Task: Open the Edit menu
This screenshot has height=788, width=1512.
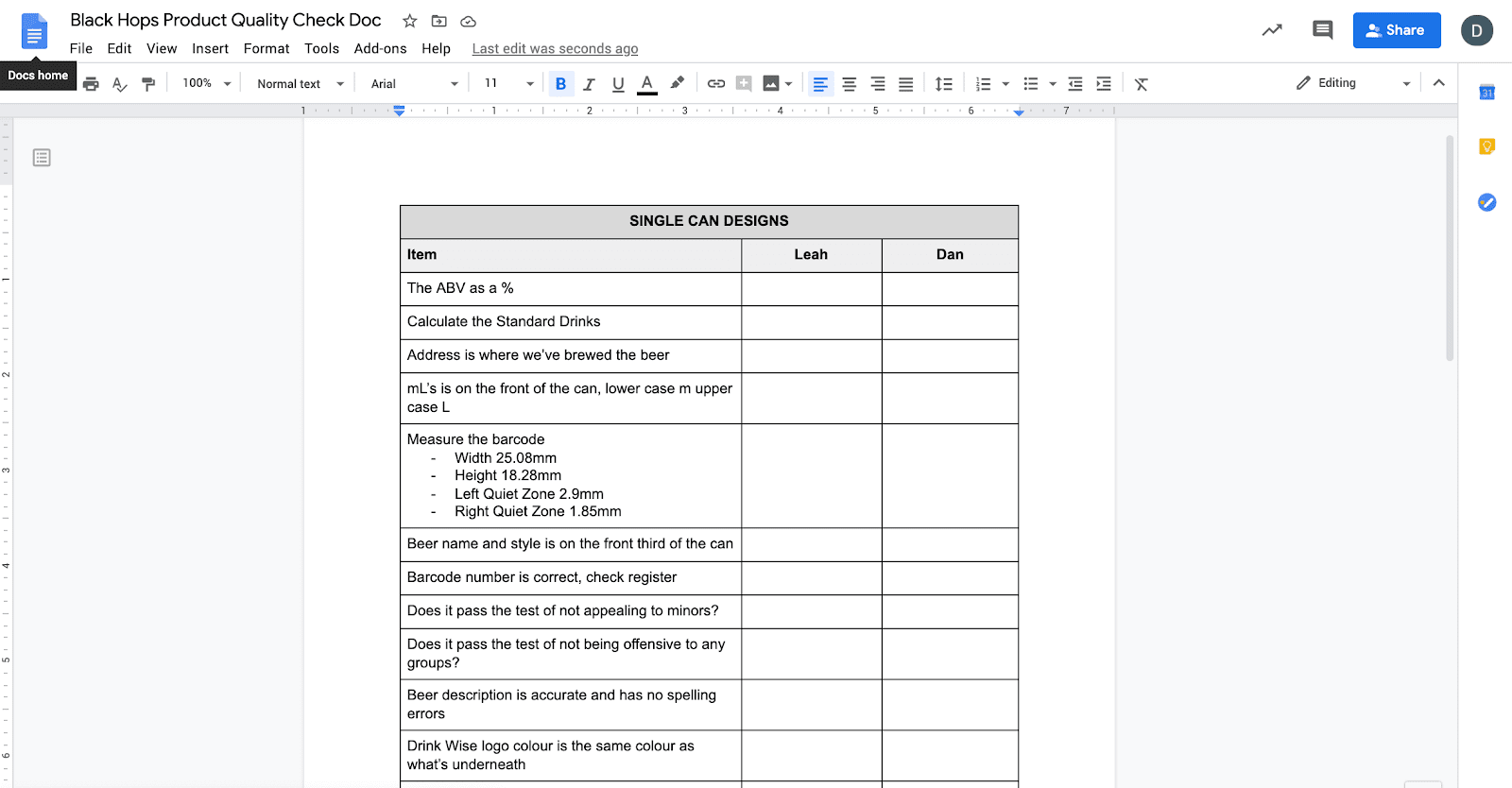Action: (119, 48)
